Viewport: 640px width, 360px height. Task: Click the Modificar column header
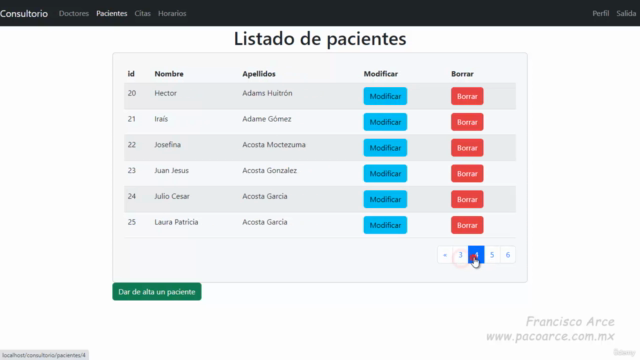pos(380,74)
